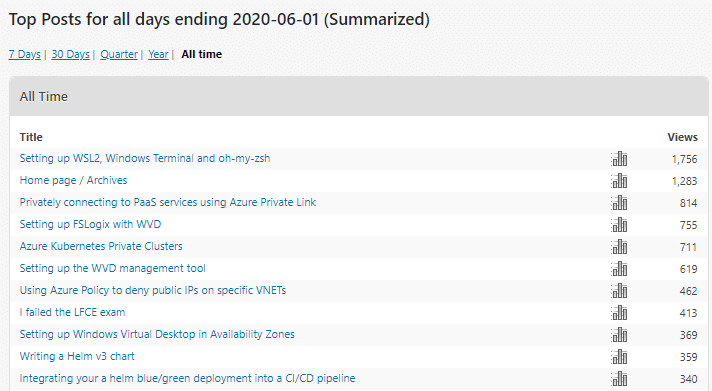This screenshot has width=712, height=391.
Task: Open the Azure Kubernetes Private Clusters post
Action: pos(101,246)
